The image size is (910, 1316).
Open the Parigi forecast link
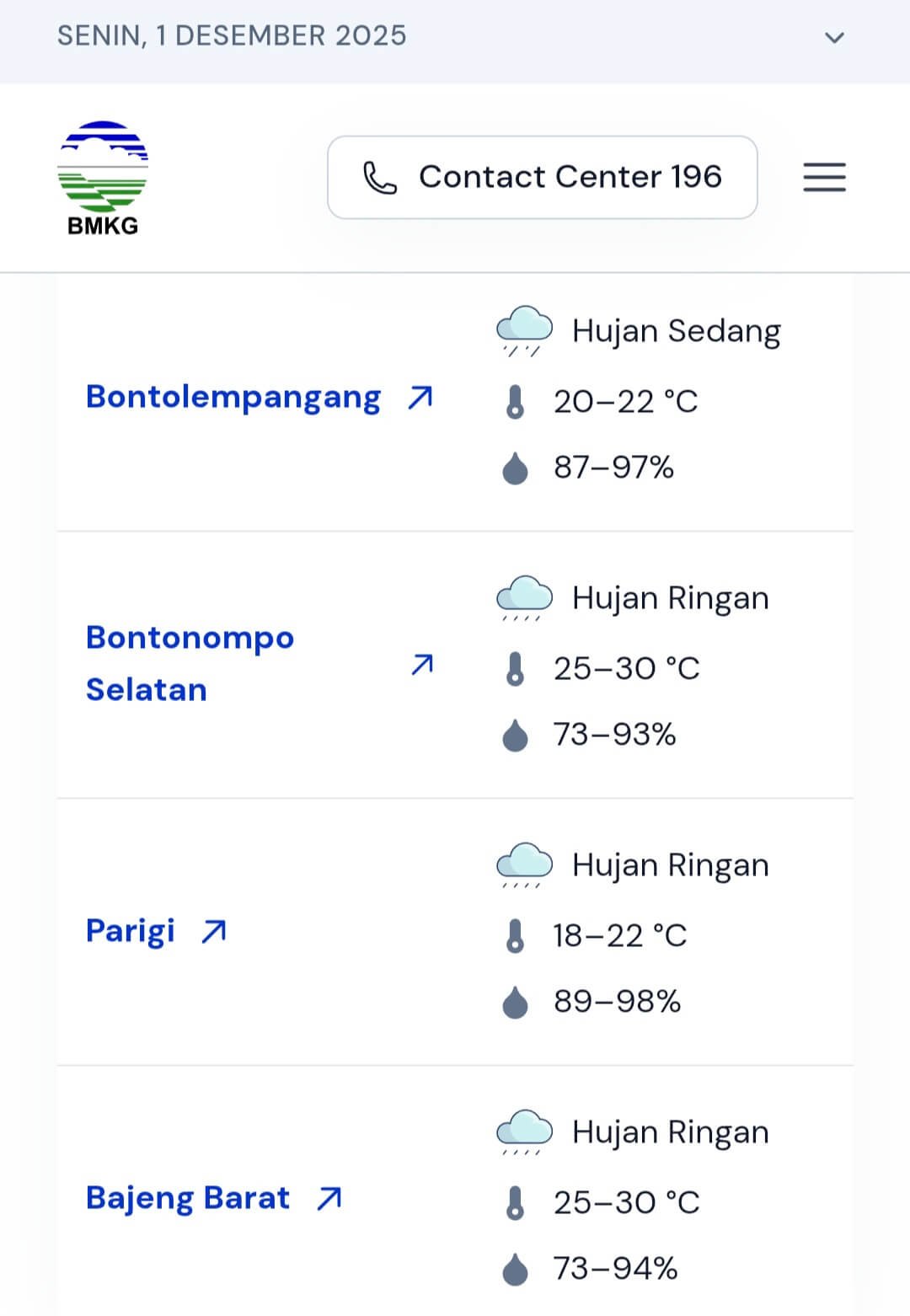[x=131, y=931]
